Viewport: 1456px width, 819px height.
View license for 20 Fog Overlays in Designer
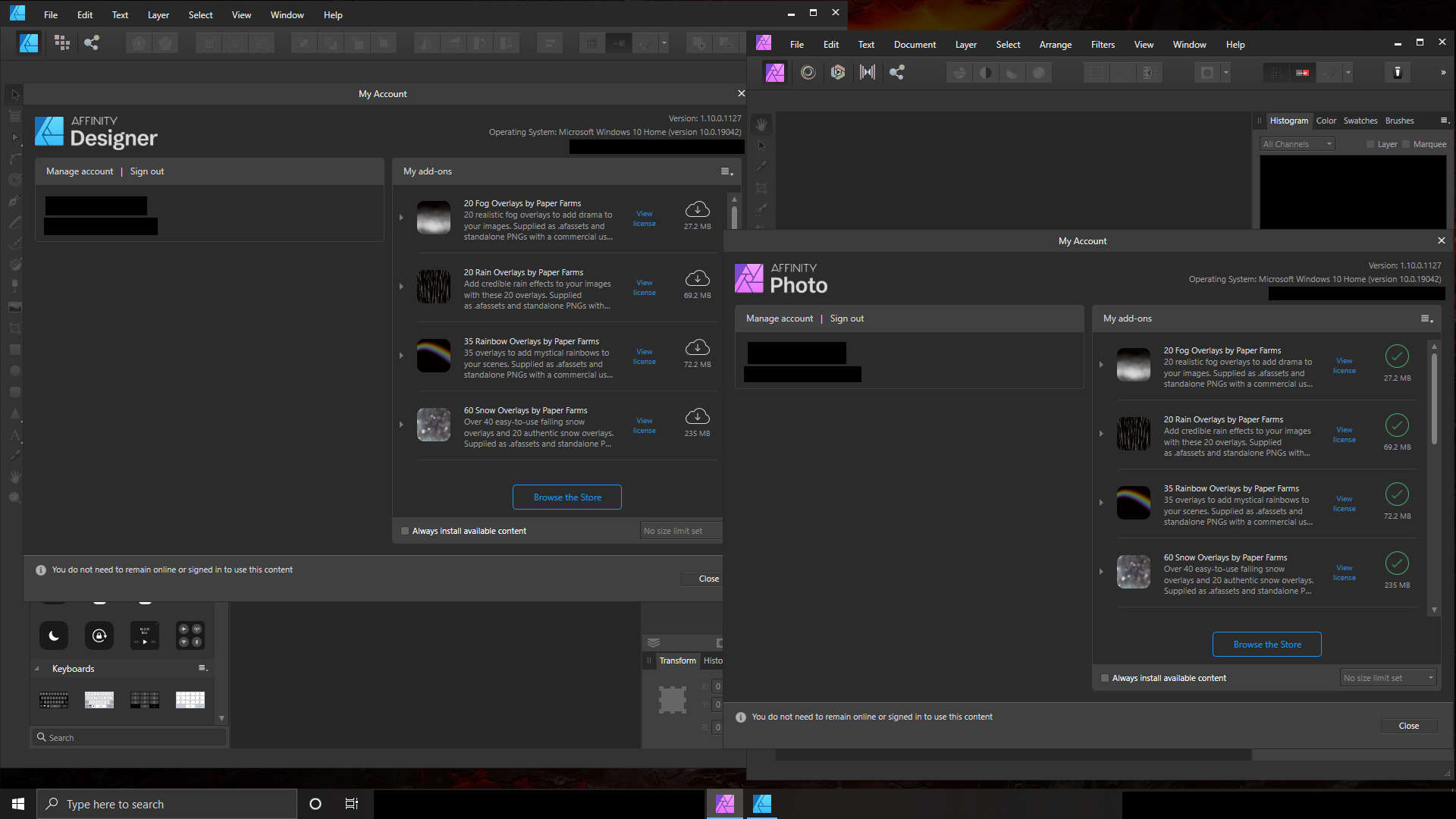click(x=645, y=218)
